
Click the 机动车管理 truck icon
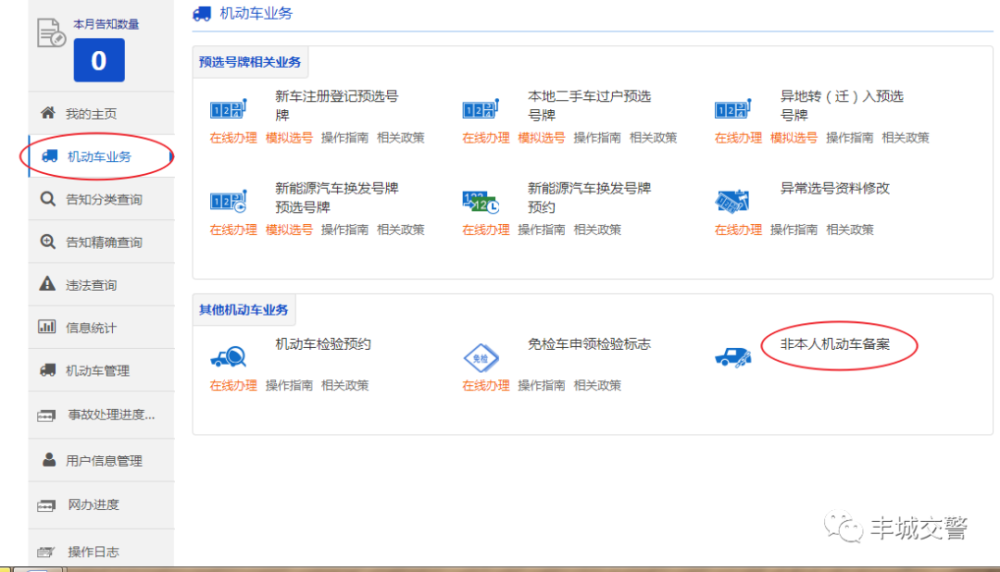point(48,370)
